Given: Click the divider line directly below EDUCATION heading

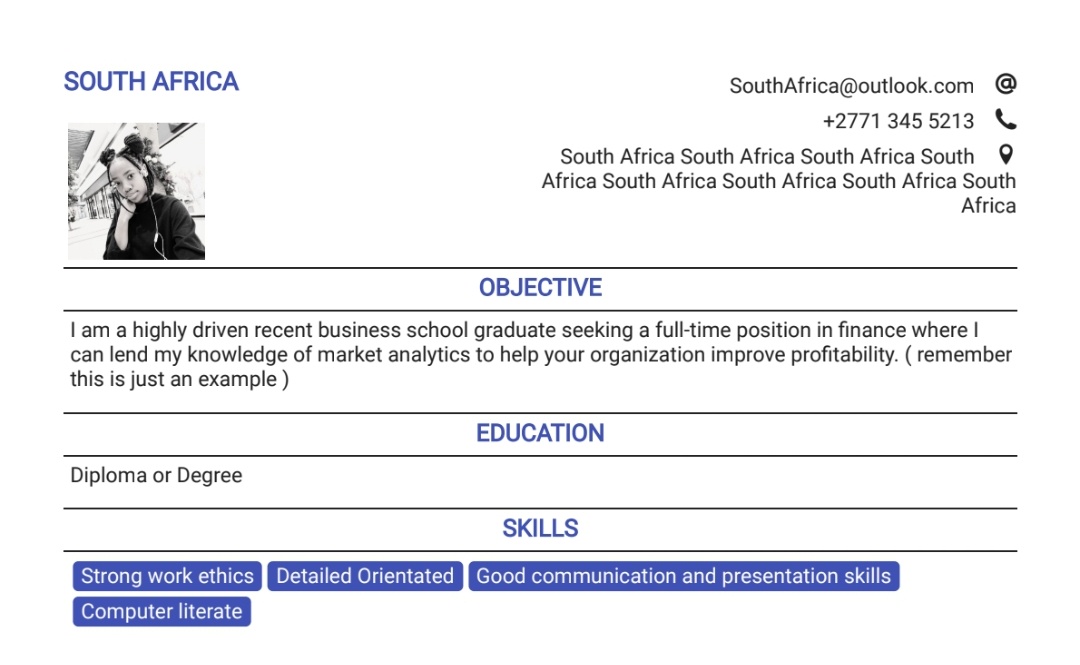Looking at the screenshot, I should (540, 456).
